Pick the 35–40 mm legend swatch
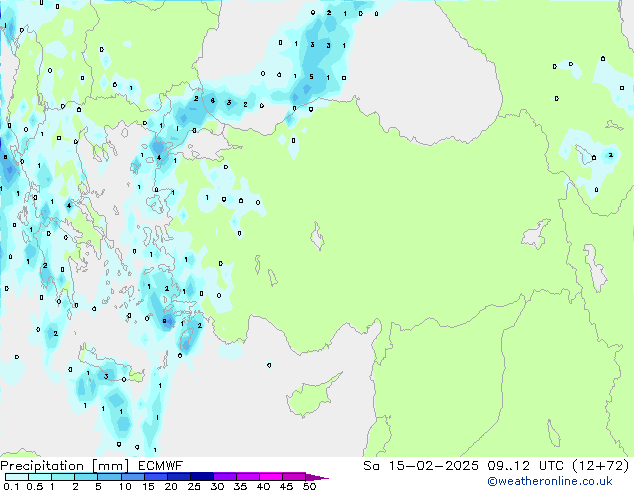The width and height of the screenshot is (634, 490). click(x=247, y=477)
